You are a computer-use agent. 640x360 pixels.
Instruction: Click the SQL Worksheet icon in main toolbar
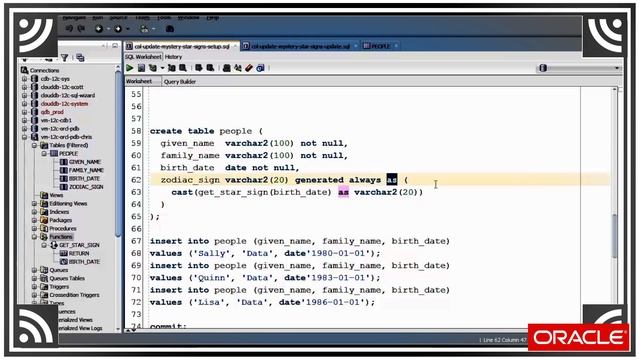click(144, 29)
